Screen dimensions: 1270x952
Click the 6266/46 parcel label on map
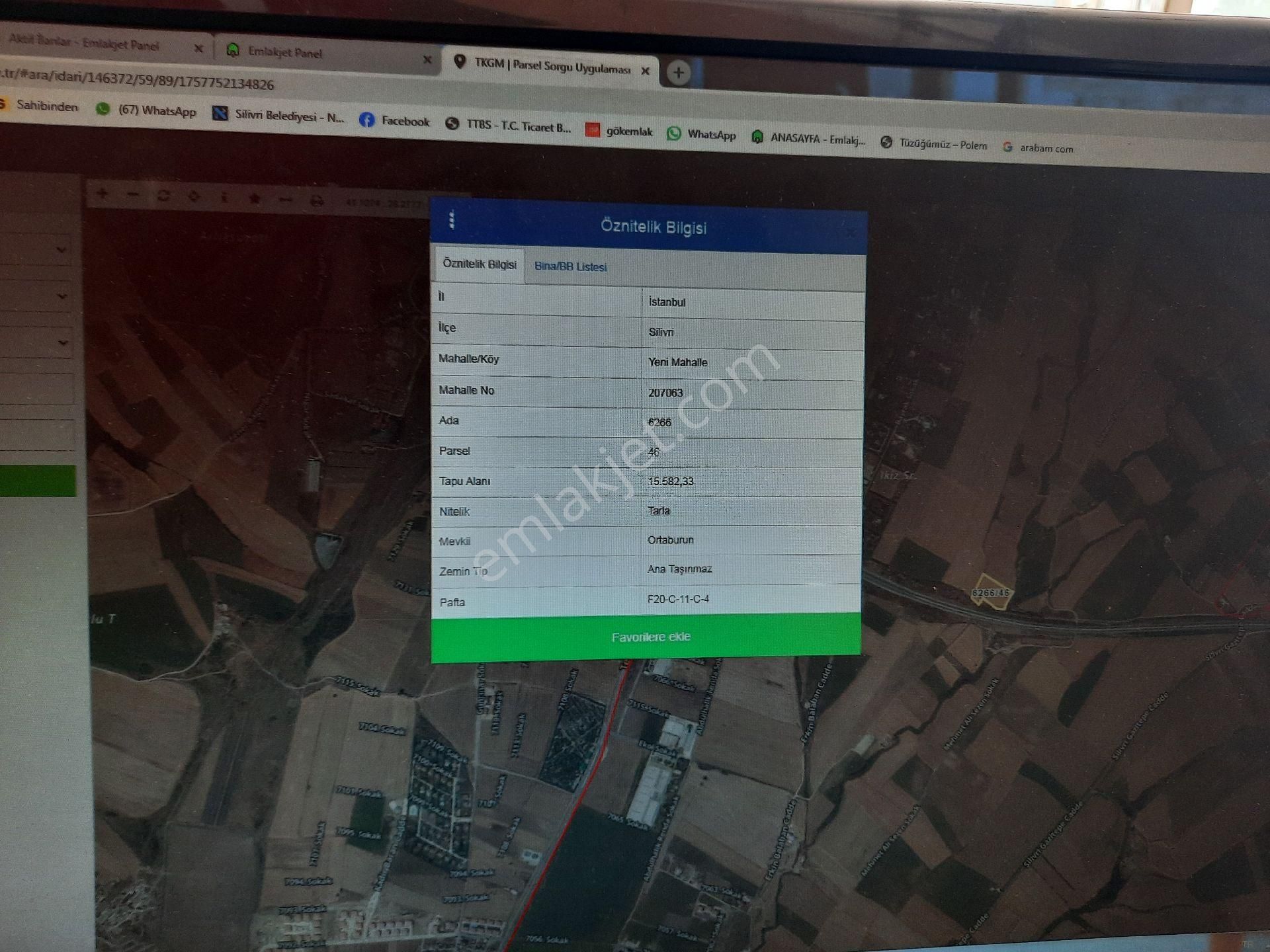point(990,592)
